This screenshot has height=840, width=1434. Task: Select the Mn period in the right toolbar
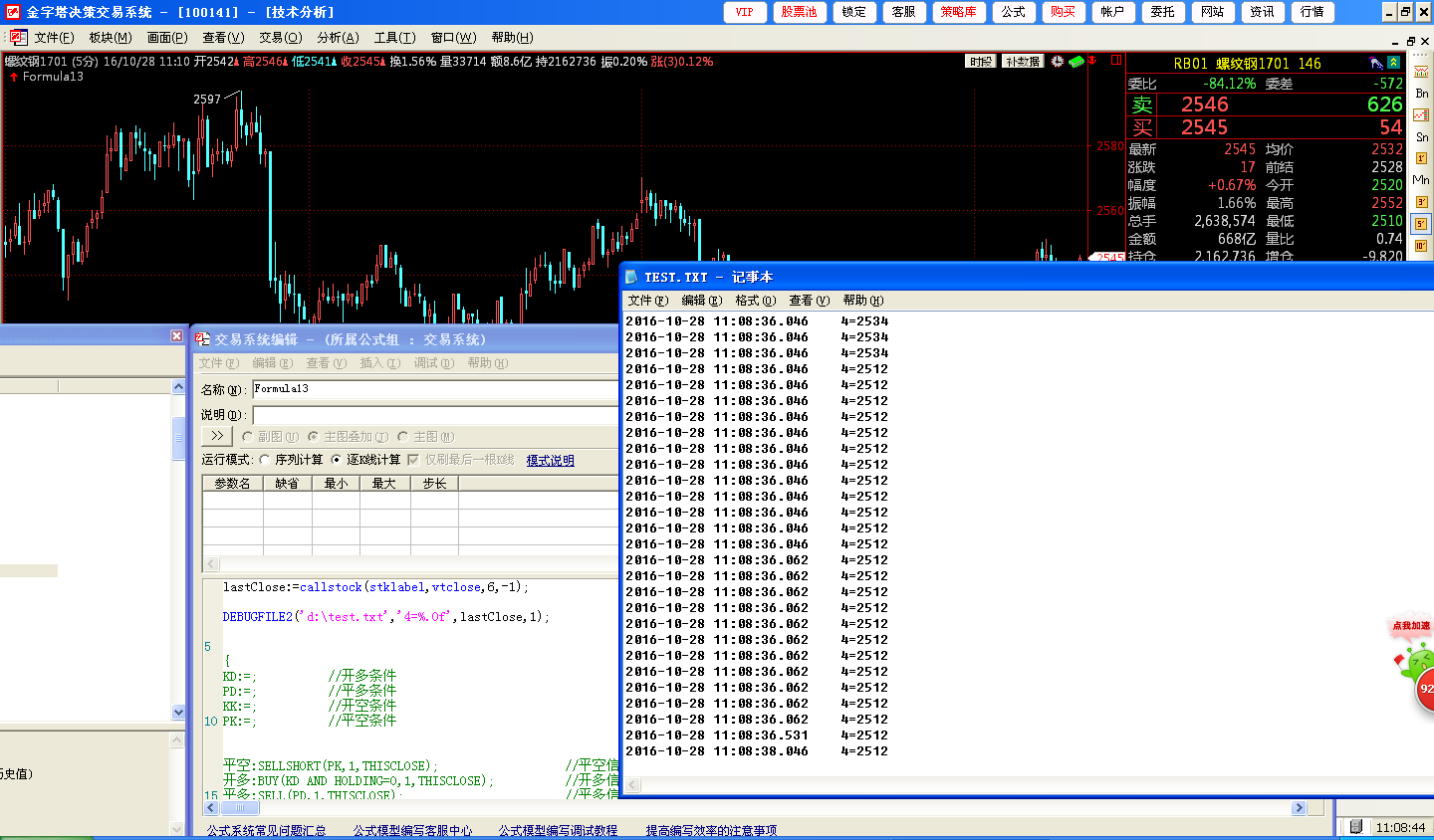pyautogui.click(x=1421, y=180)
